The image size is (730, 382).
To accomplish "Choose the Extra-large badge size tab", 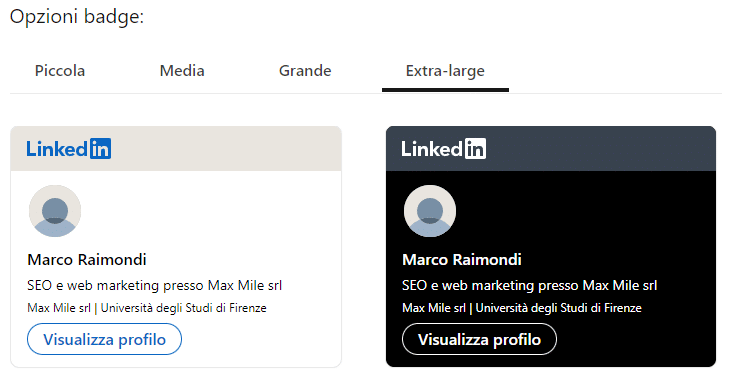I will click(x=445, y=71).
